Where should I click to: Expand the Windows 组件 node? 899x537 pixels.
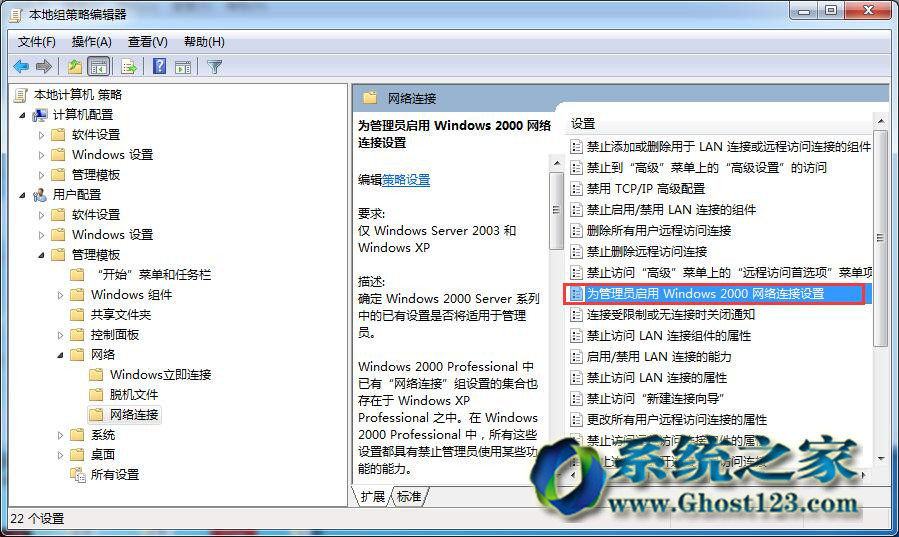(60, 295)
